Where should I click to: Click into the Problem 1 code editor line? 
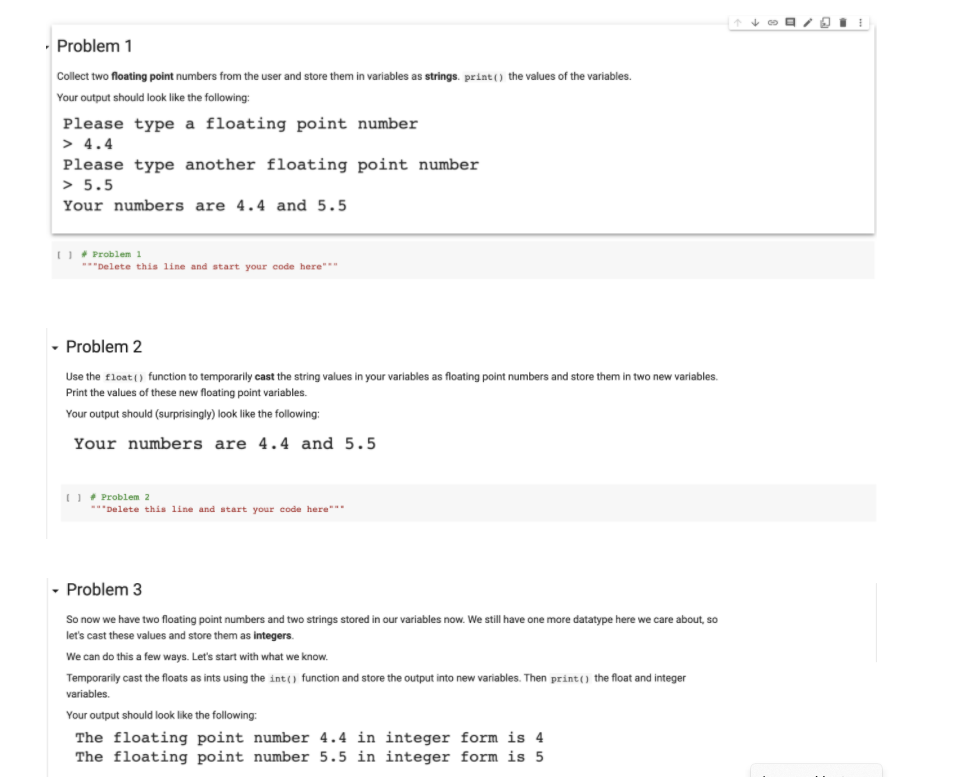210,267
